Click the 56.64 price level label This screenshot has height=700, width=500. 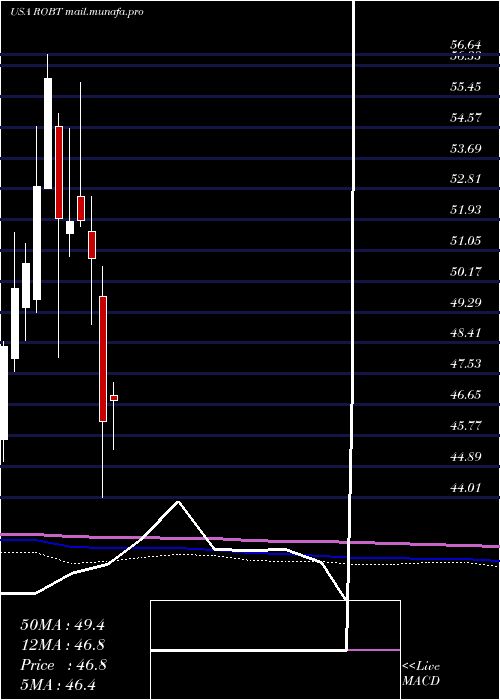pos(466,45)
